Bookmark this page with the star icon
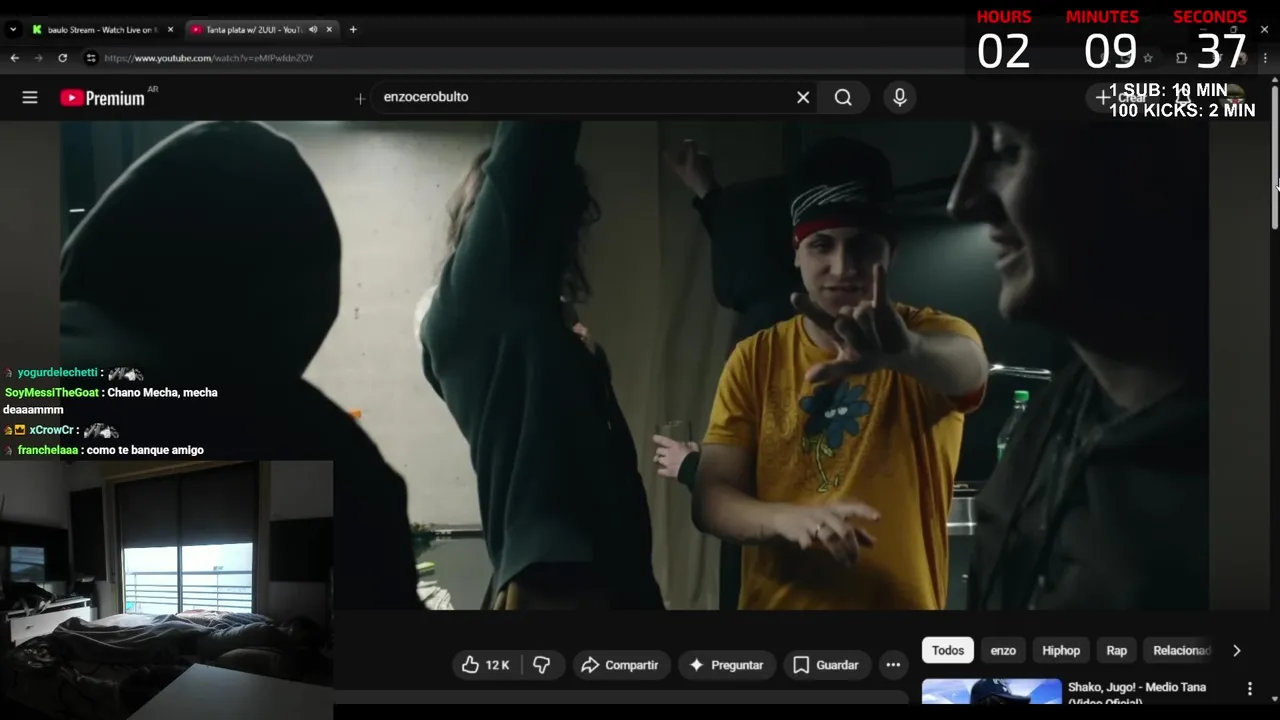The width and height of the screenshot is (1280, 720). (x=1148, y=58)
